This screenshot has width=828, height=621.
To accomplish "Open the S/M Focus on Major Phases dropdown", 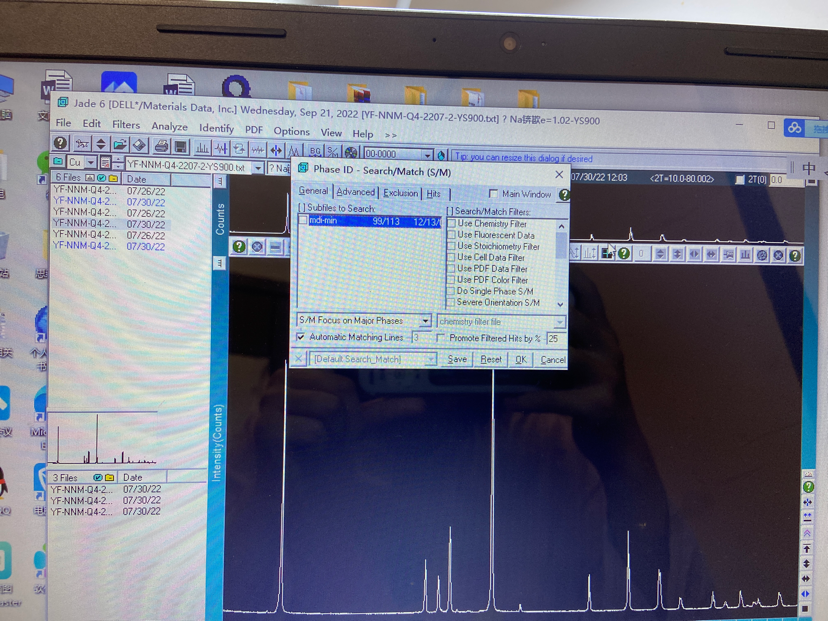I will point(426,321).
